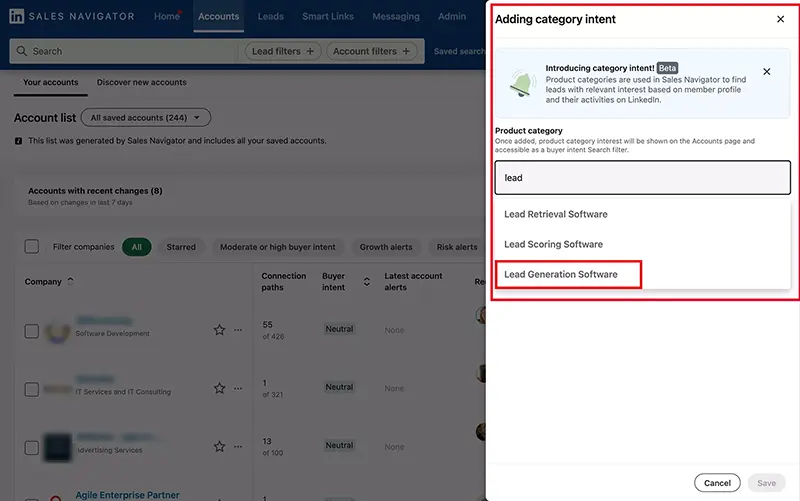Open Agile Enterprise Partner account
800x501 pixels.
[128, 495]
